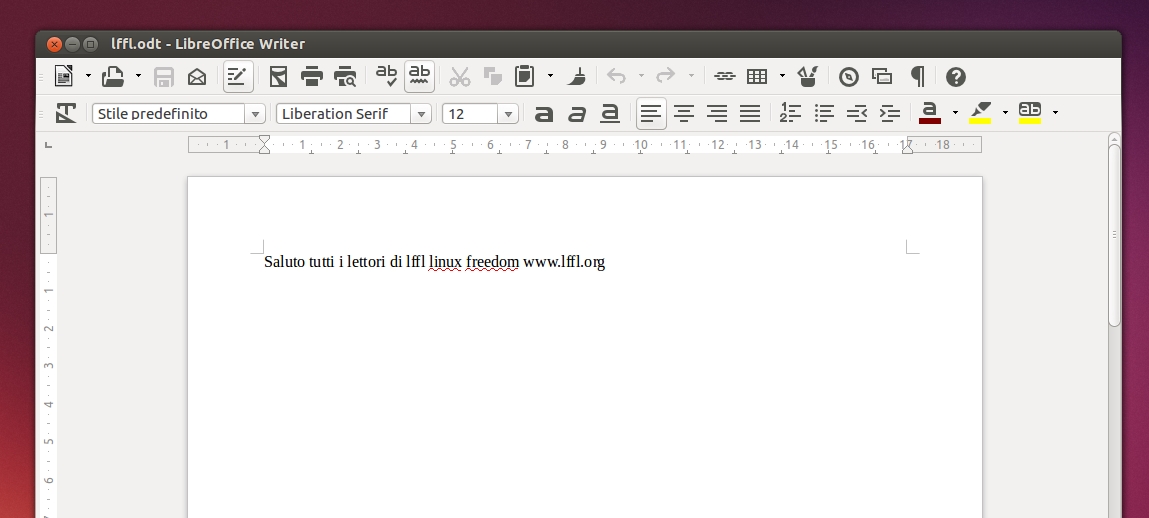The height and width of the screenshot is (518, 1149).
Task: Click the Cut scissors icon
Action: coord(459,76)
